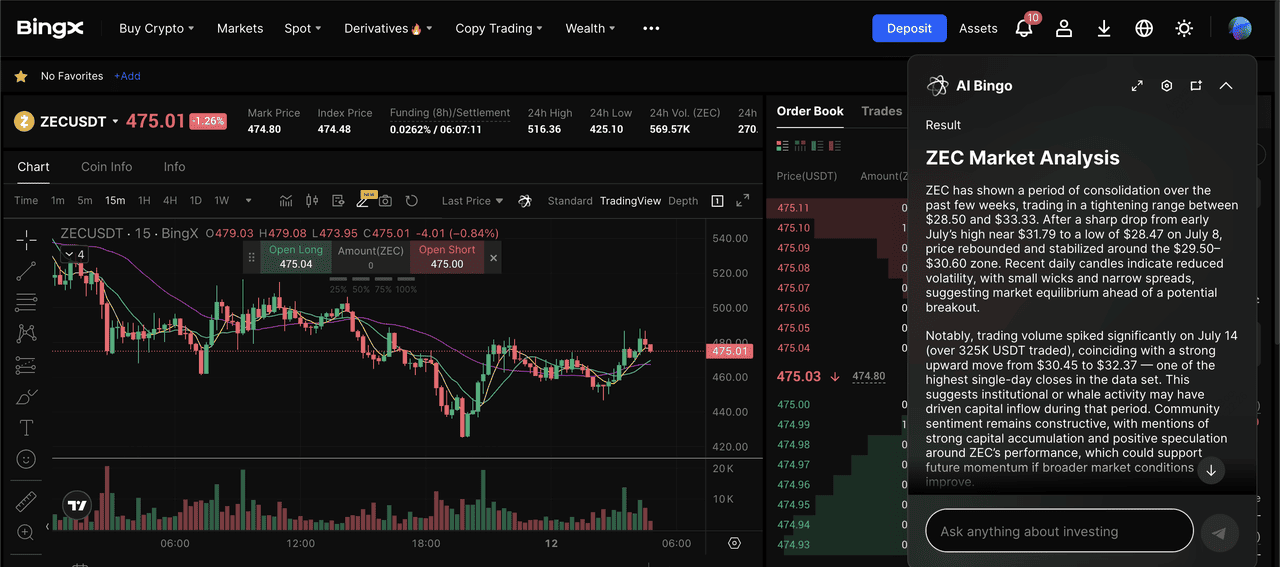Open the notifications bell

[x=1023, y=29]
